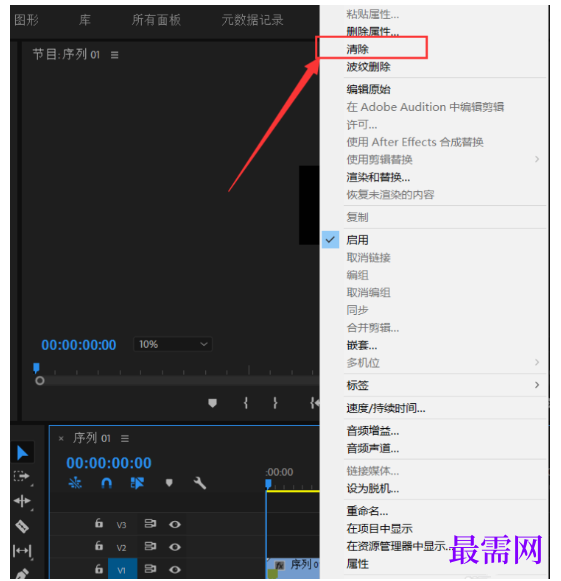Select the Razor tool
This screenshot has width=561, height=581.
pos(22,526)
